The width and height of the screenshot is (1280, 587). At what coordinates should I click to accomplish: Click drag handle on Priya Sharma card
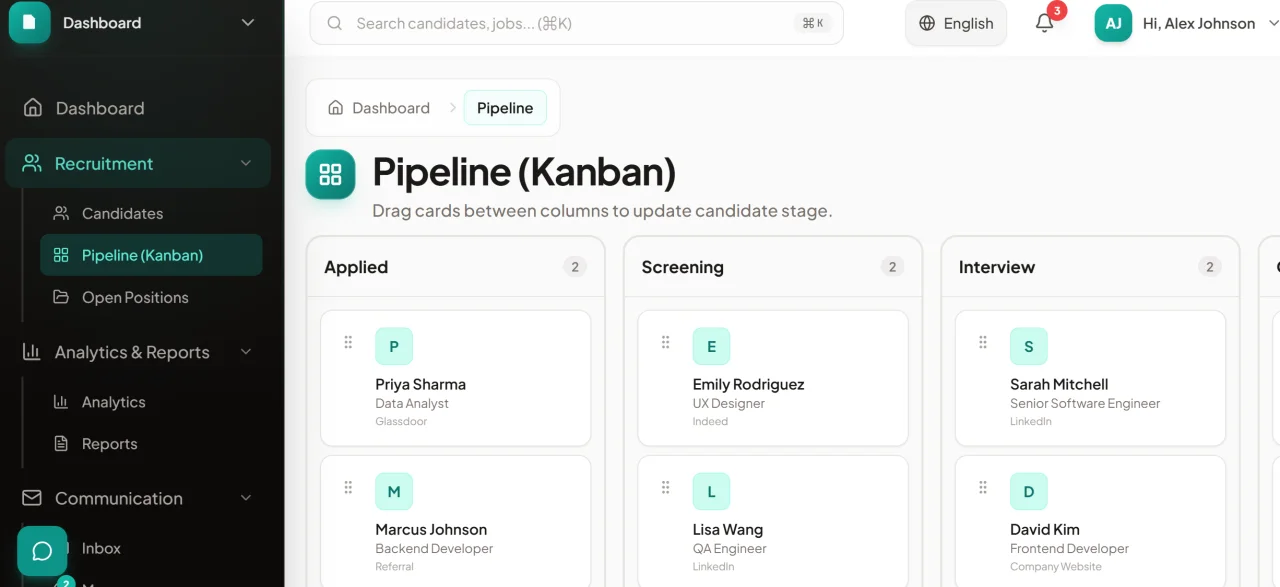pyautogui.click(x=348, y=342)
